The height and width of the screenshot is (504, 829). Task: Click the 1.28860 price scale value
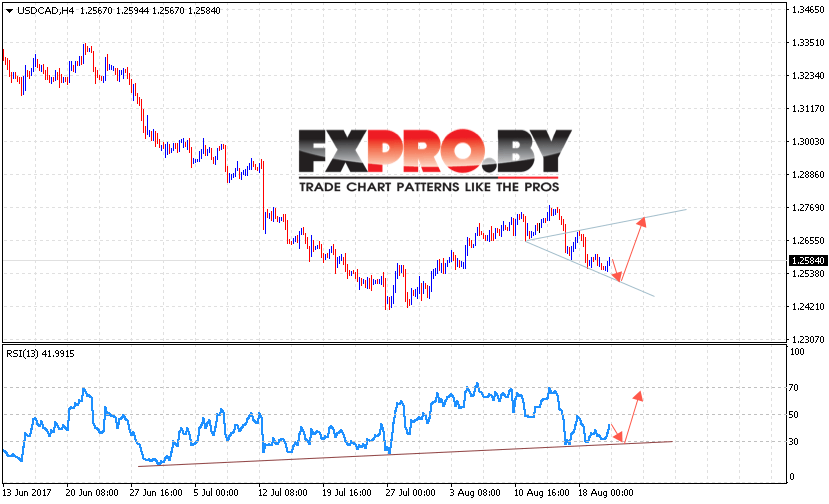[808, 175]
